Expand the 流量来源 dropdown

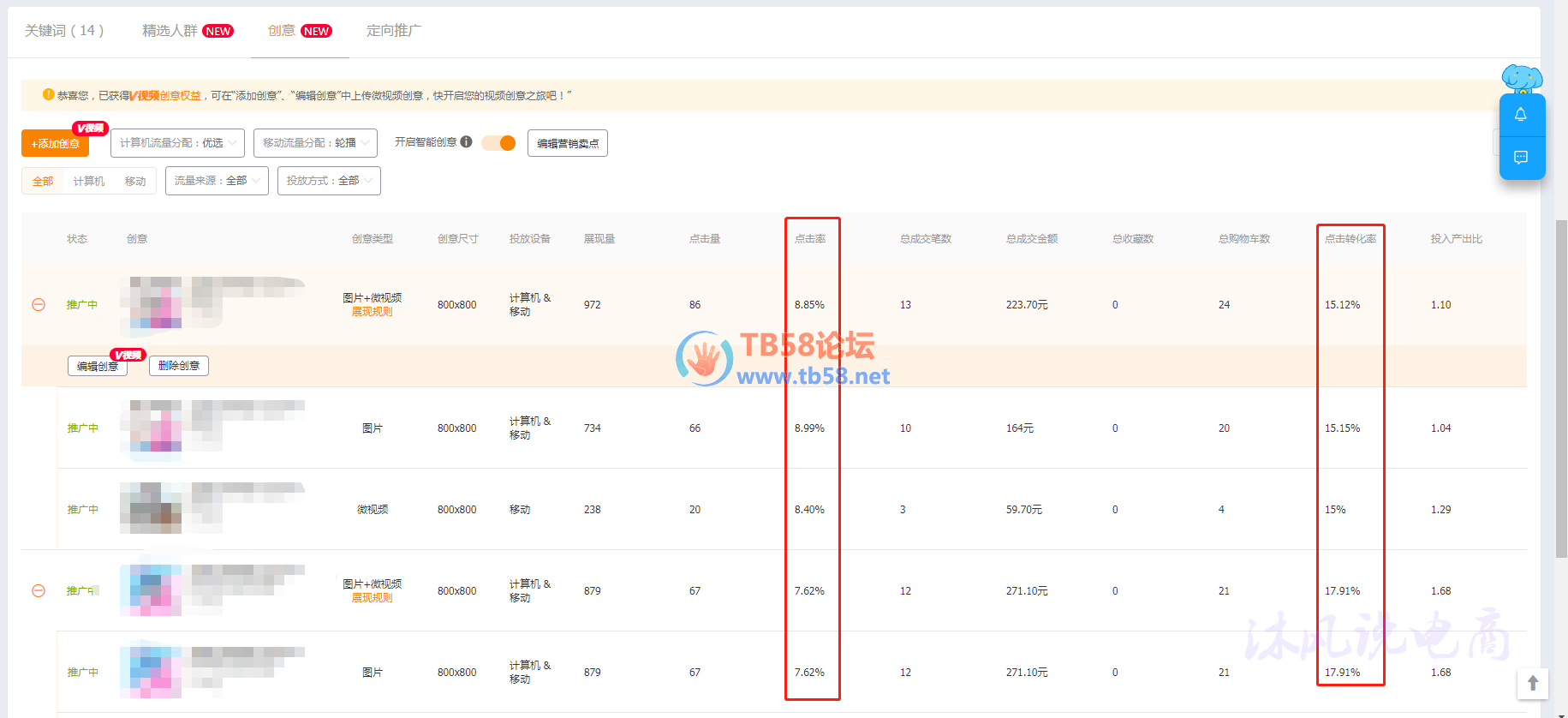point(217,181)
